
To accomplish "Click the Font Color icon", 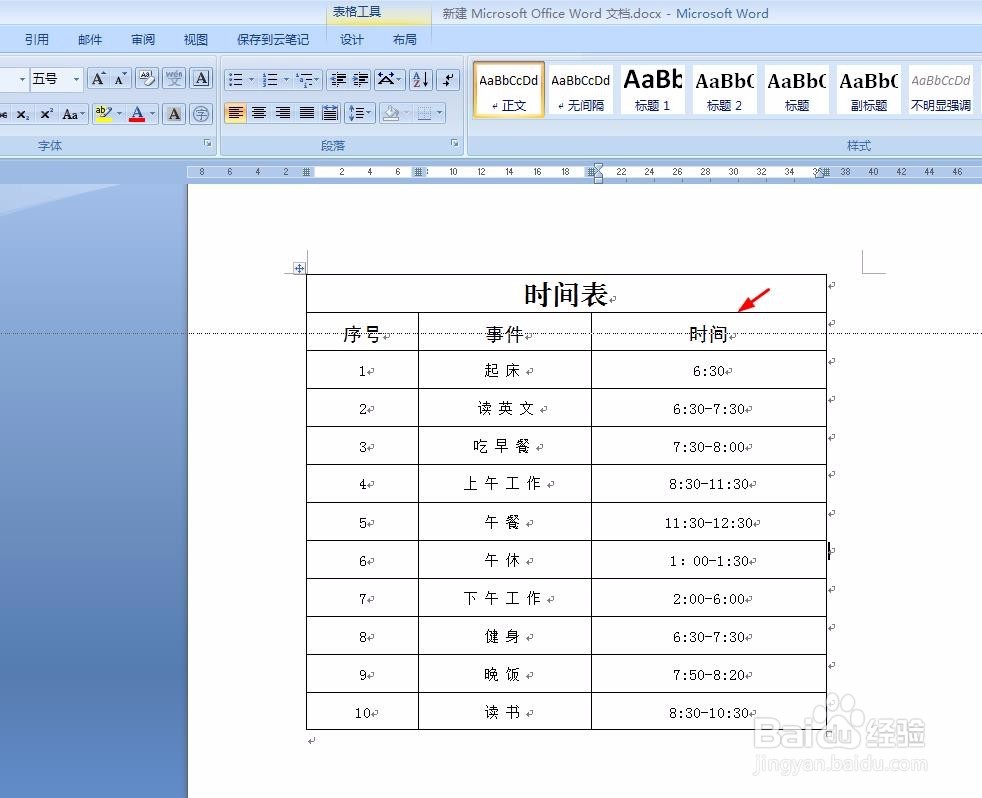I will (x=137, y=114).
